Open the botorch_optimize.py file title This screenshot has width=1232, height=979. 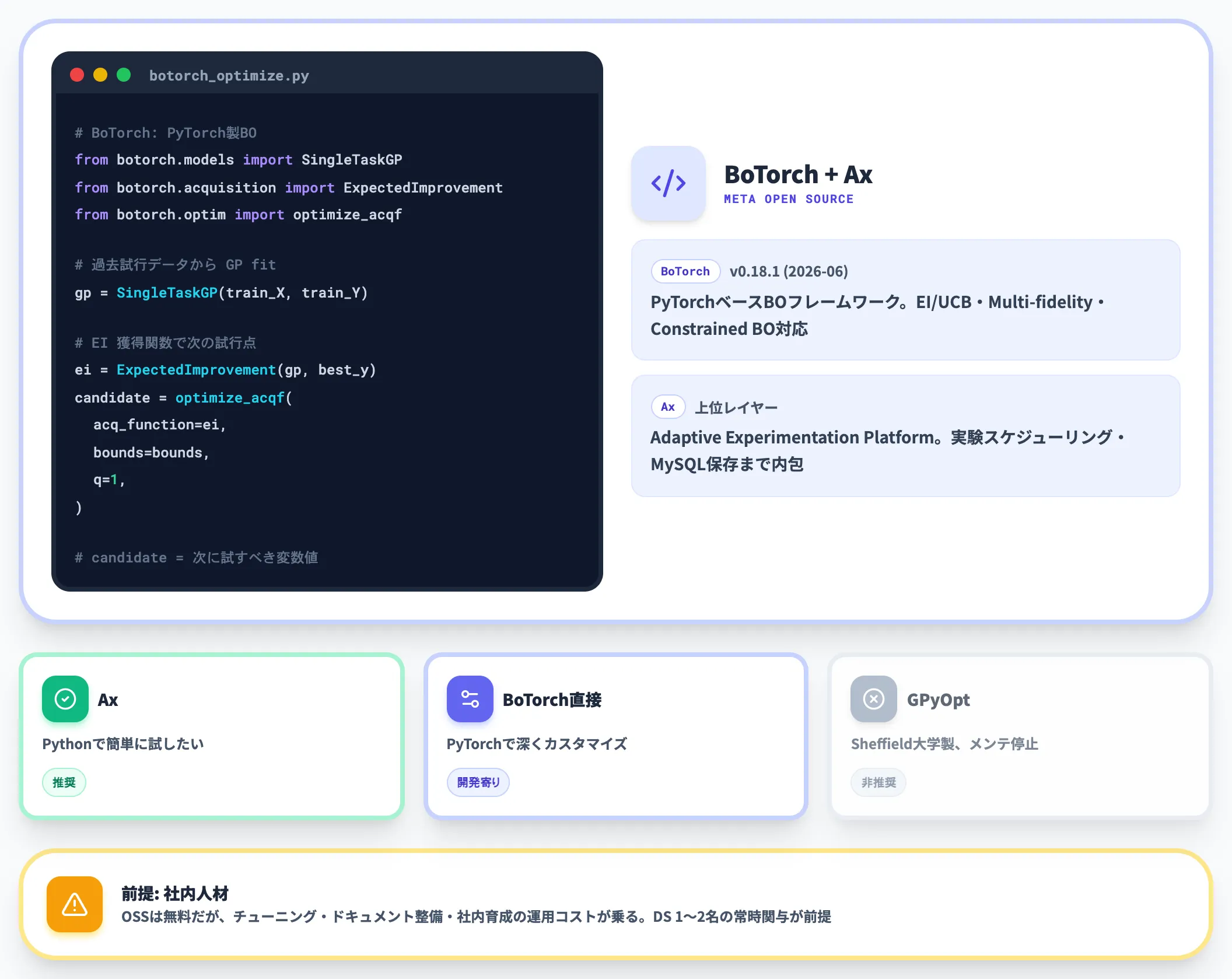[229, 76]
